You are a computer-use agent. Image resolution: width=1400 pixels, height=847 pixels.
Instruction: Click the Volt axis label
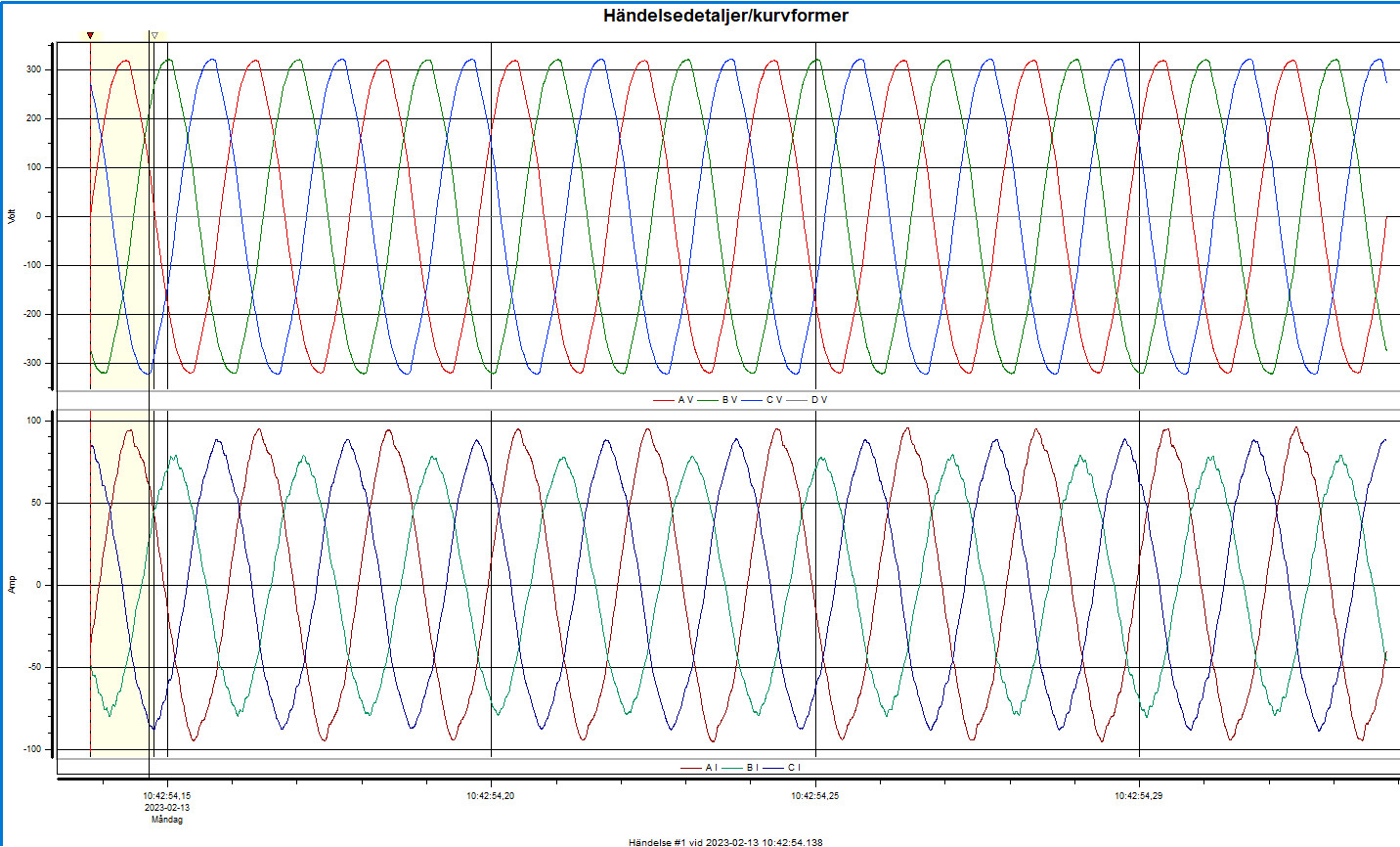tap(13, 216)
